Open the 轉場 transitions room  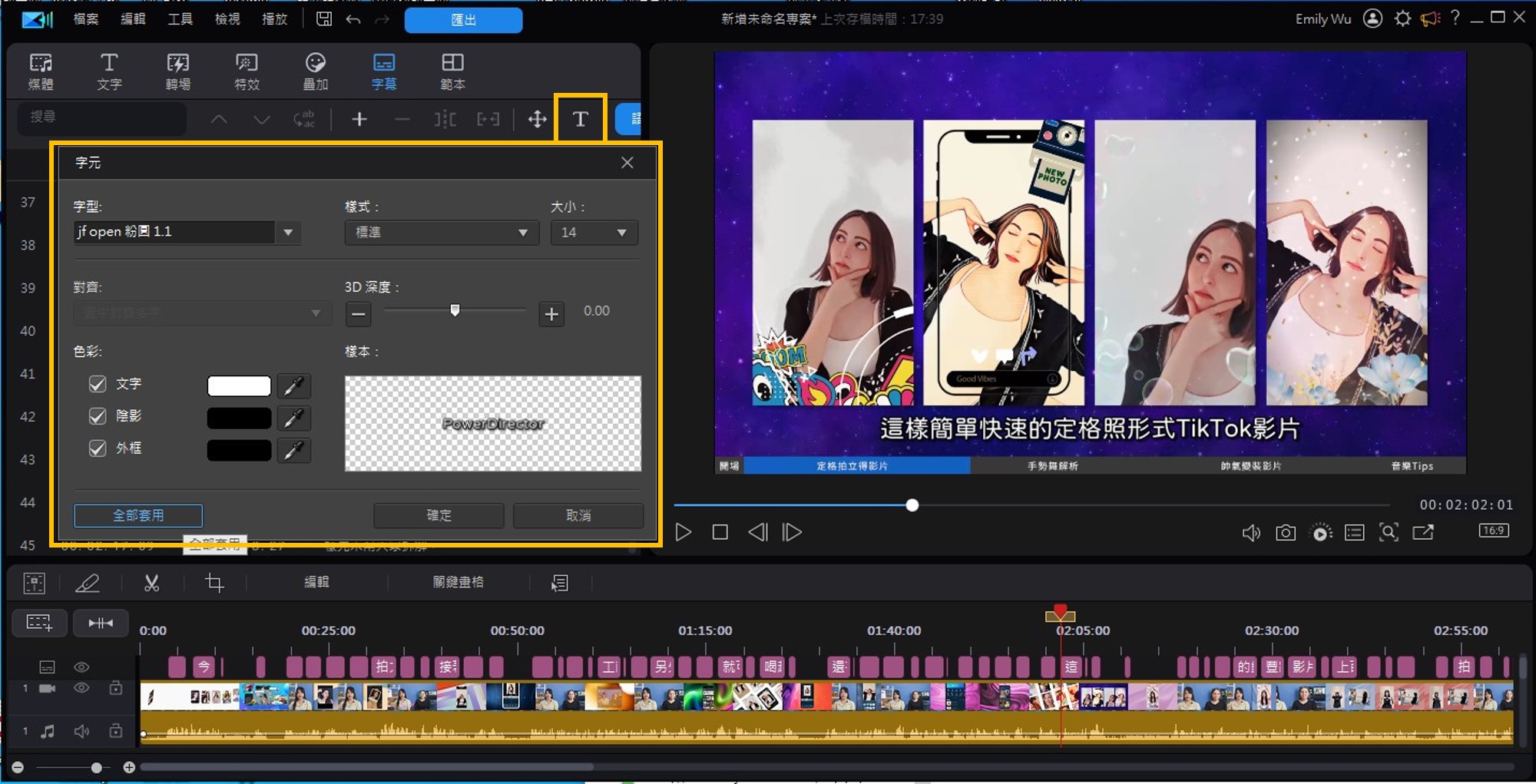(177, 71)
